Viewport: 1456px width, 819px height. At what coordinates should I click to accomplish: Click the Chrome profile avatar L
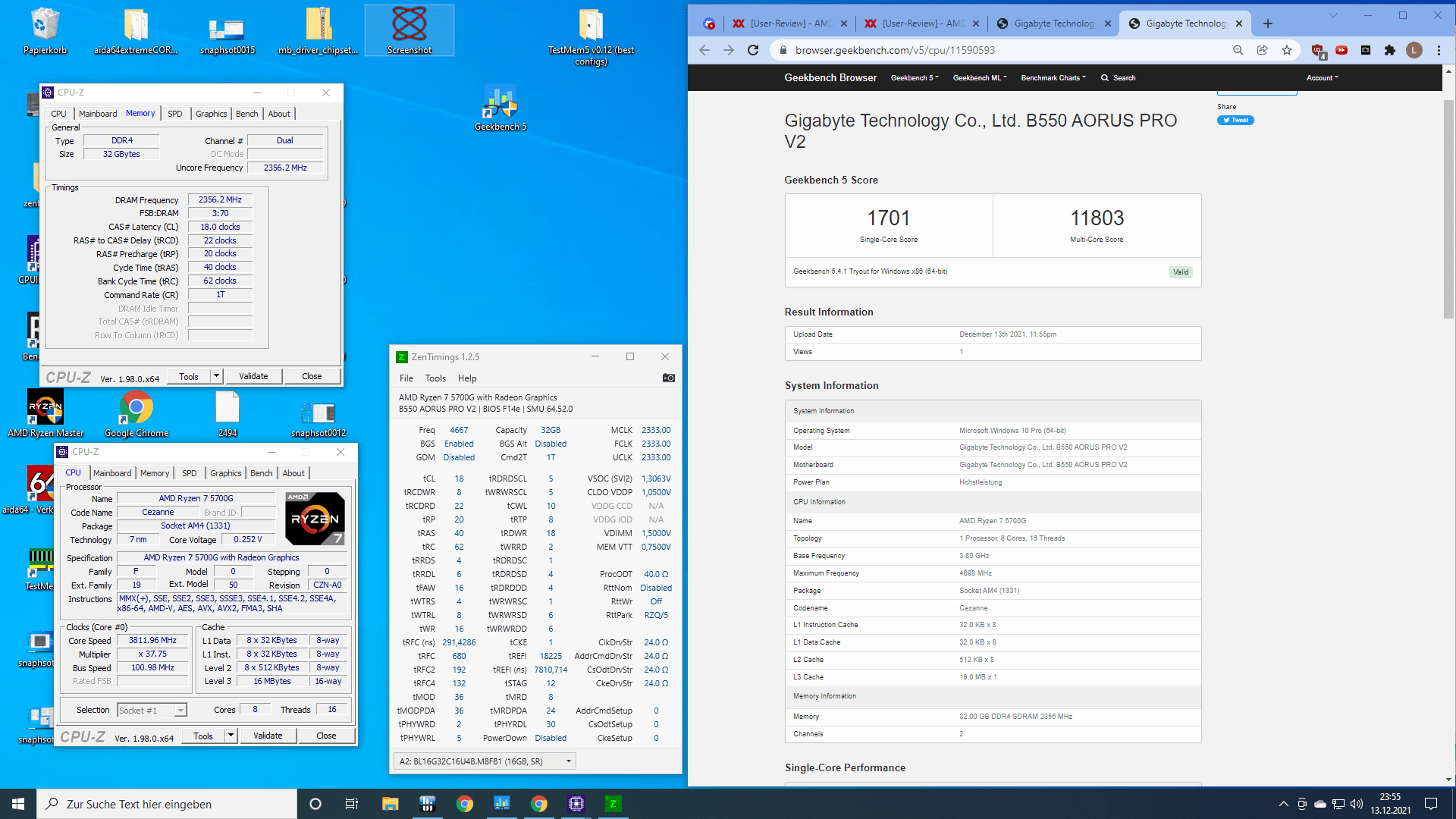pos(1414,50)
